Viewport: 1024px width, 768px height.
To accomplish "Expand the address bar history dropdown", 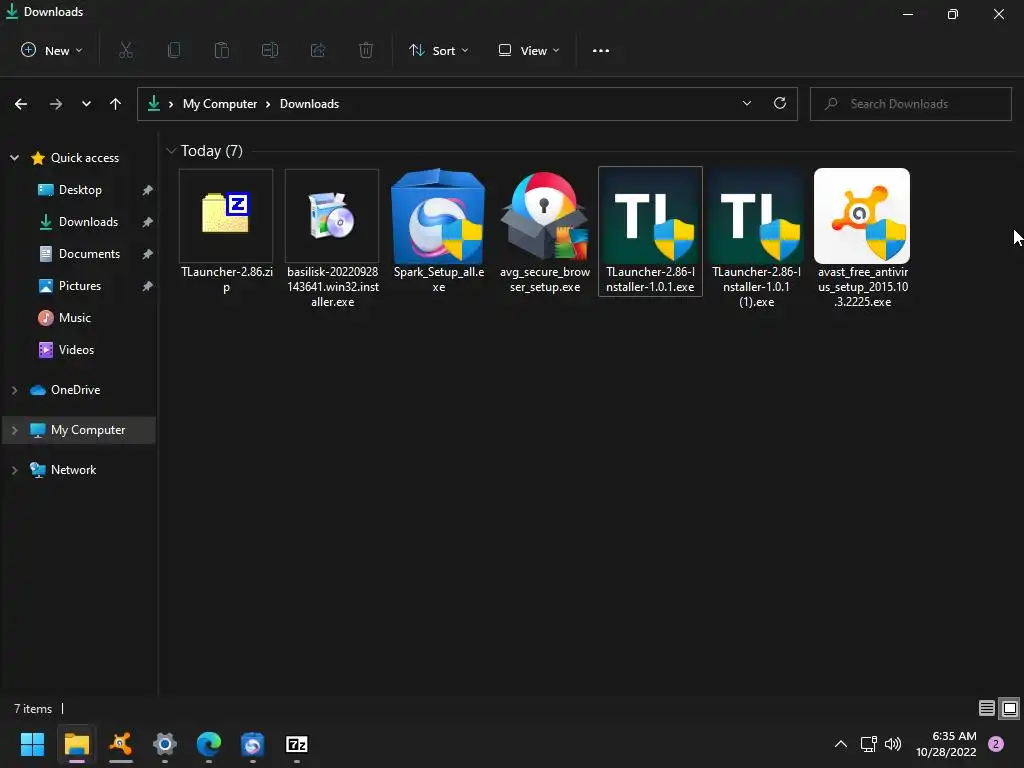I will coord(746,103).
